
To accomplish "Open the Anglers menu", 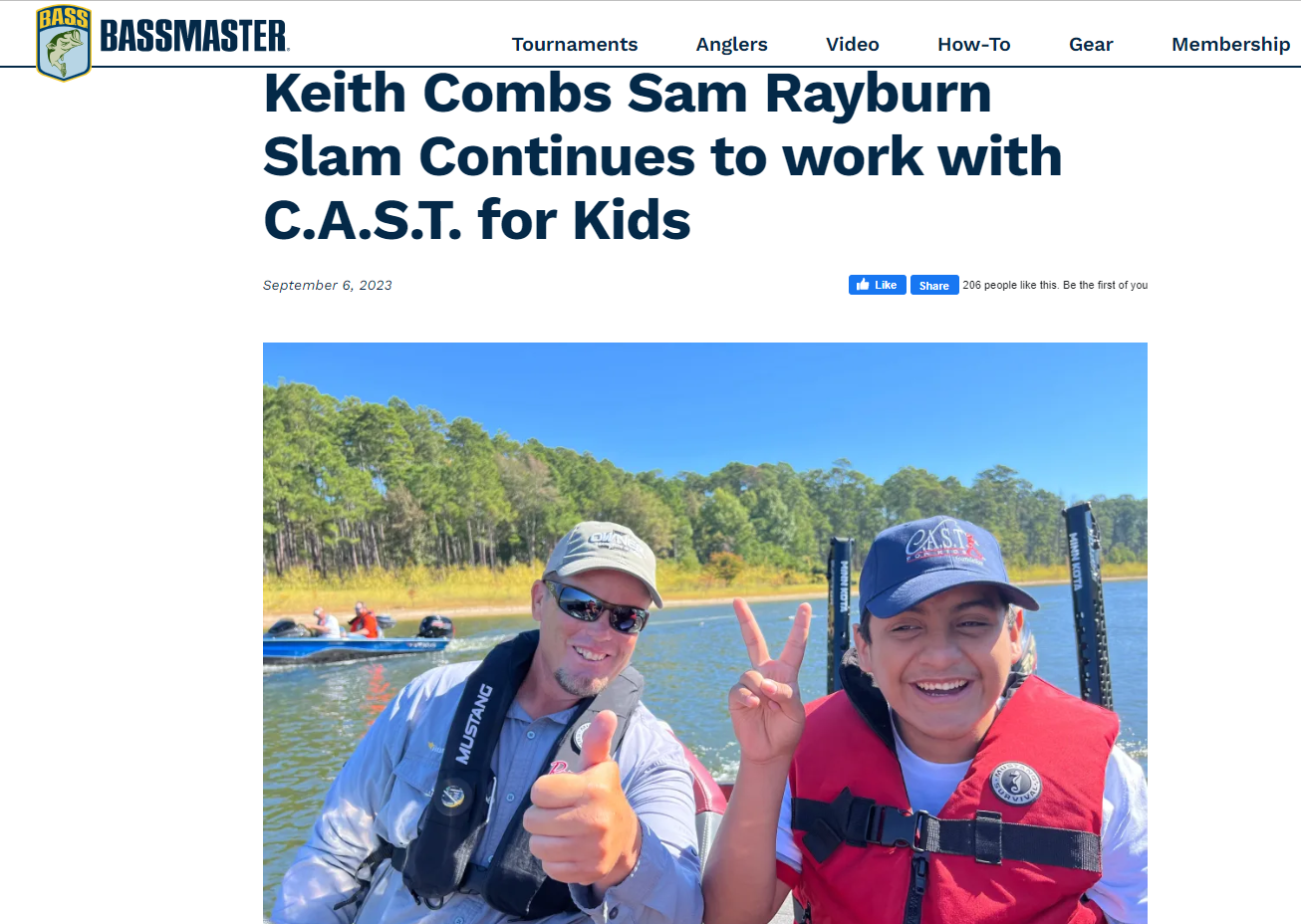I will pyautogui.click(x=732, y=44).
